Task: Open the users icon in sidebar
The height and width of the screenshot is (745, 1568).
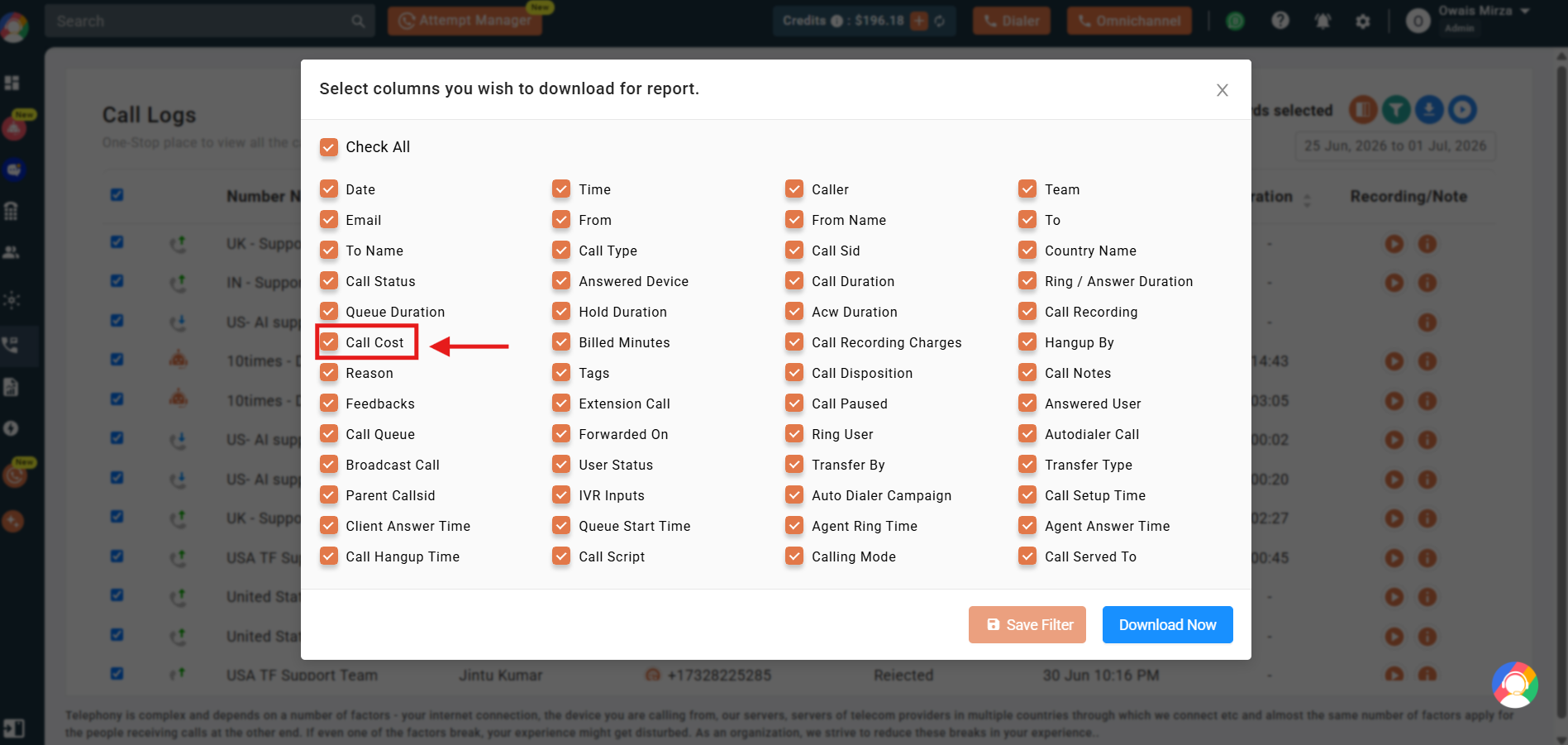Action: click(12, 252)
